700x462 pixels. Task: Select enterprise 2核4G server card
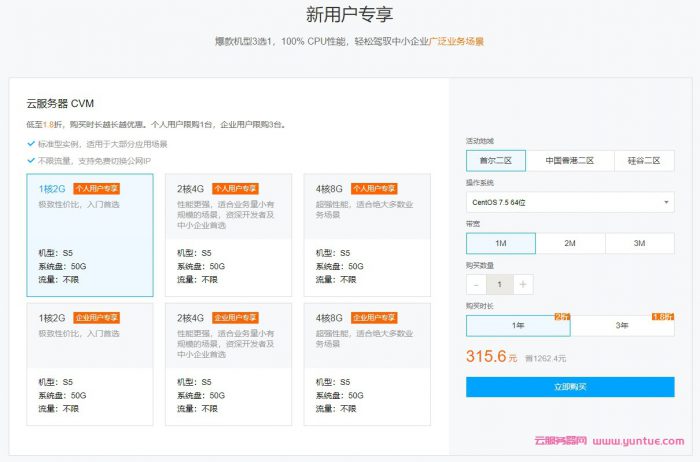tap(228, 364)
